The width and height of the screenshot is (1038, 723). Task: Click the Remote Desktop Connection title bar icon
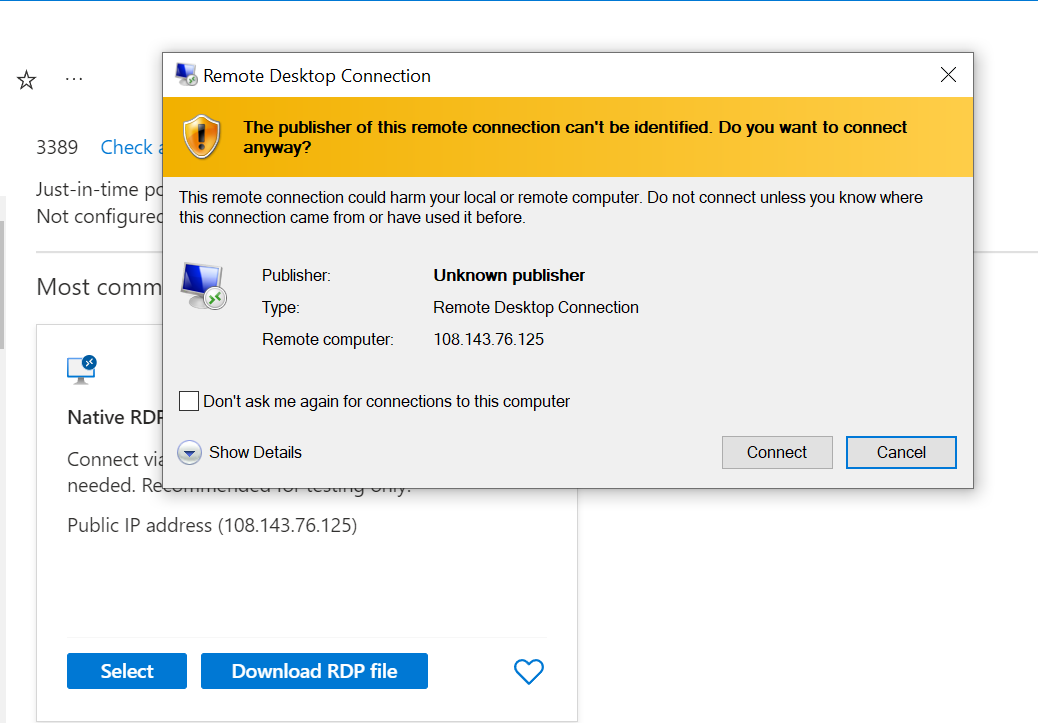186,75
